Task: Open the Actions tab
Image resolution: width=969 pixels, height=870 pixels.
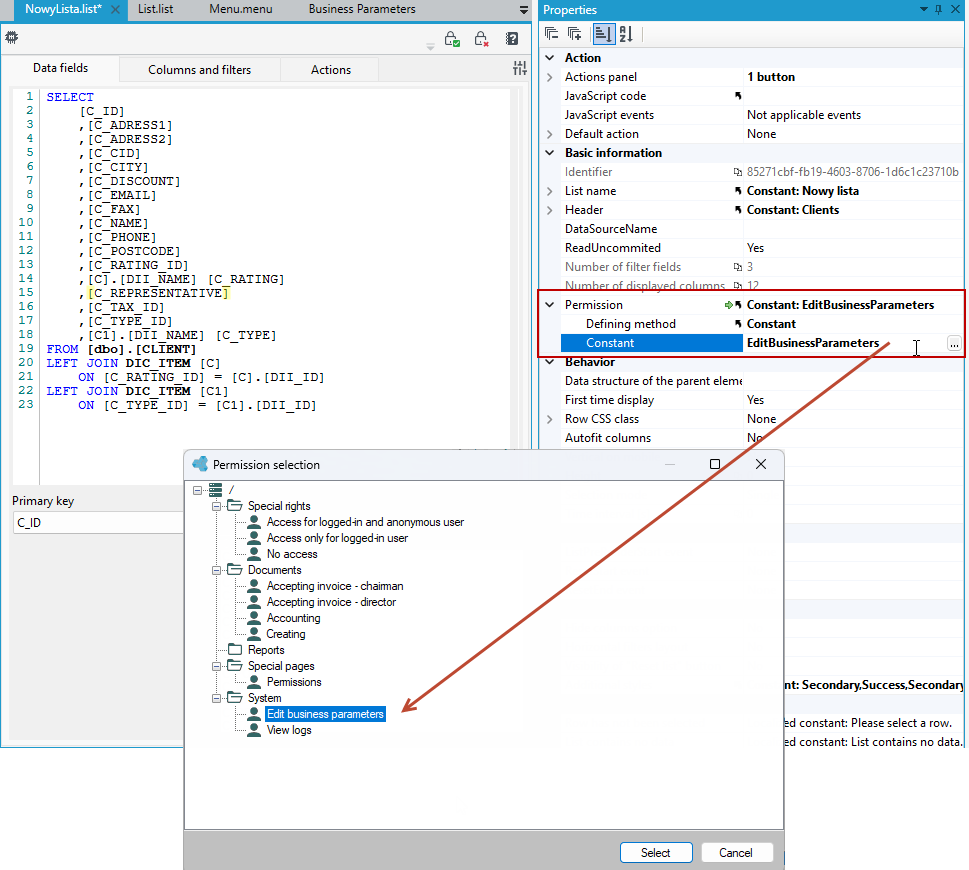Action: pos(331,70)
